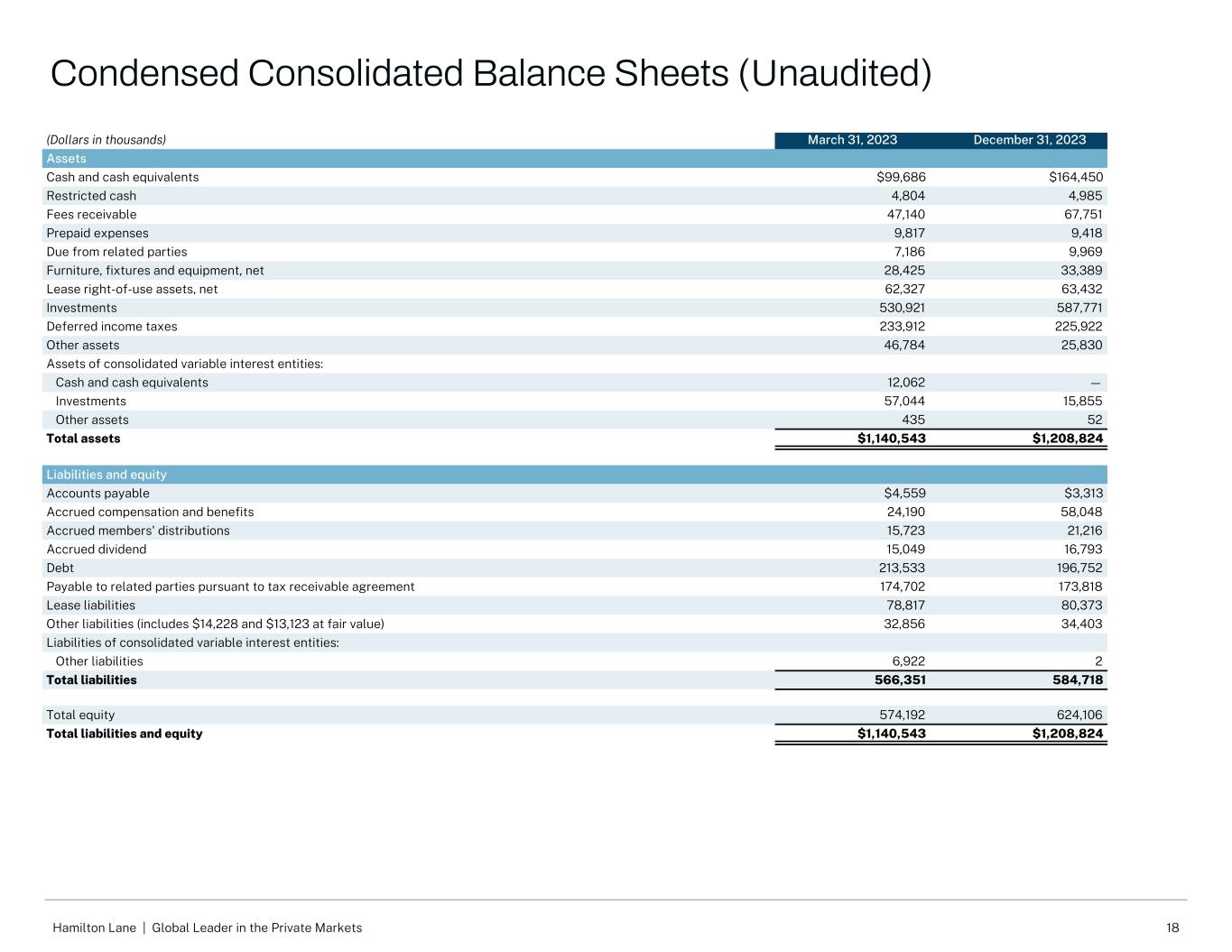Click the Accounts payable row label
This screenshot has height=952, width=1232.
[x=97, y=494]
